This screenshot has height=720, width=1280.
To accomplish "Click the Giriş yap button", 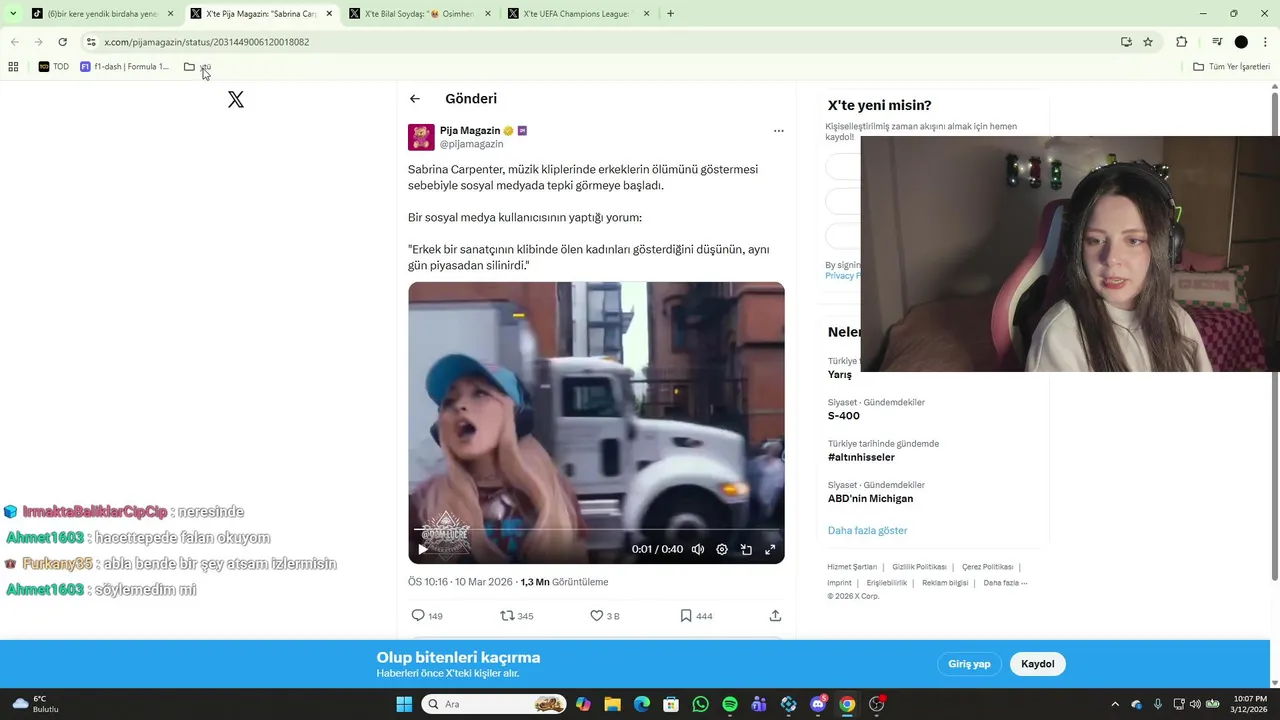I will [x=969, y=664].
